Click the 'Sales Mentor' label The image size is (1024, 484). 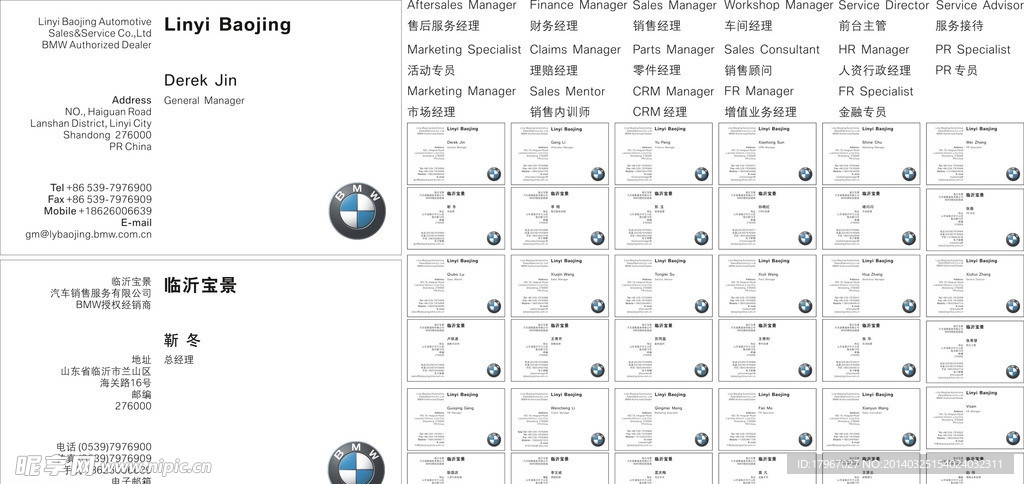point(568,91)
